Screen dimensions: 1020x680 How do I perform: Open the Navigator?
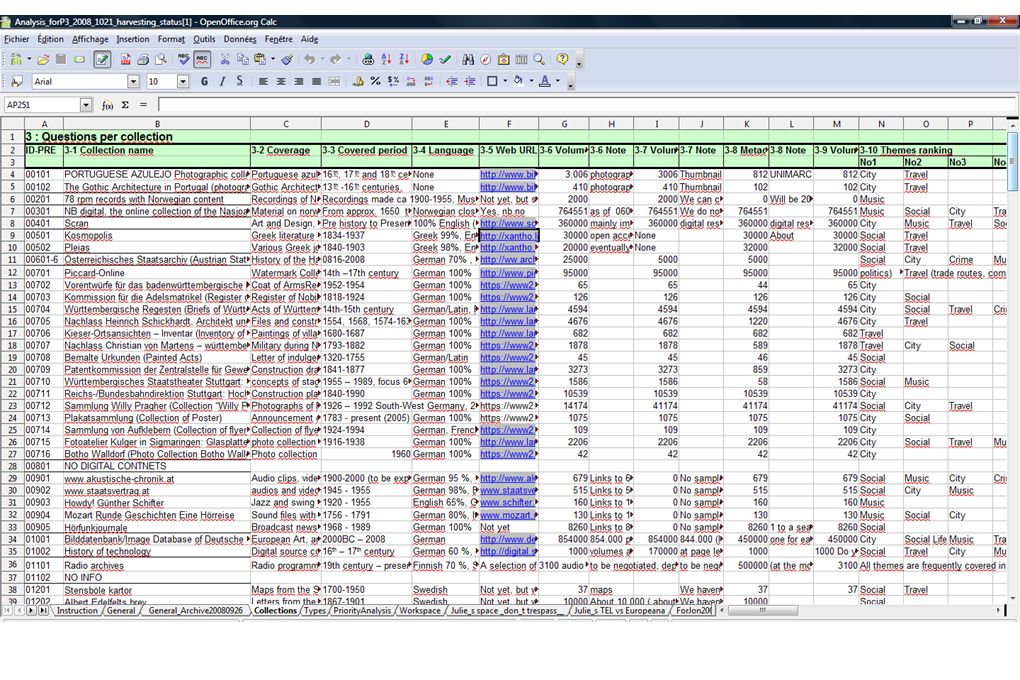(485, 60)
